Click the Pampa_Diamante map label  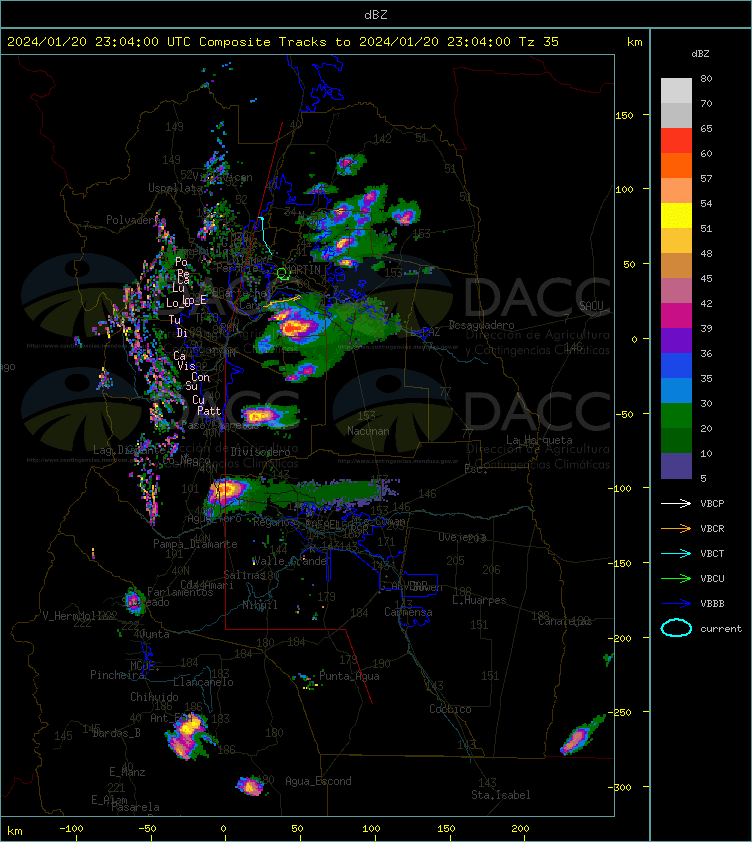click(x=195, y=544)
